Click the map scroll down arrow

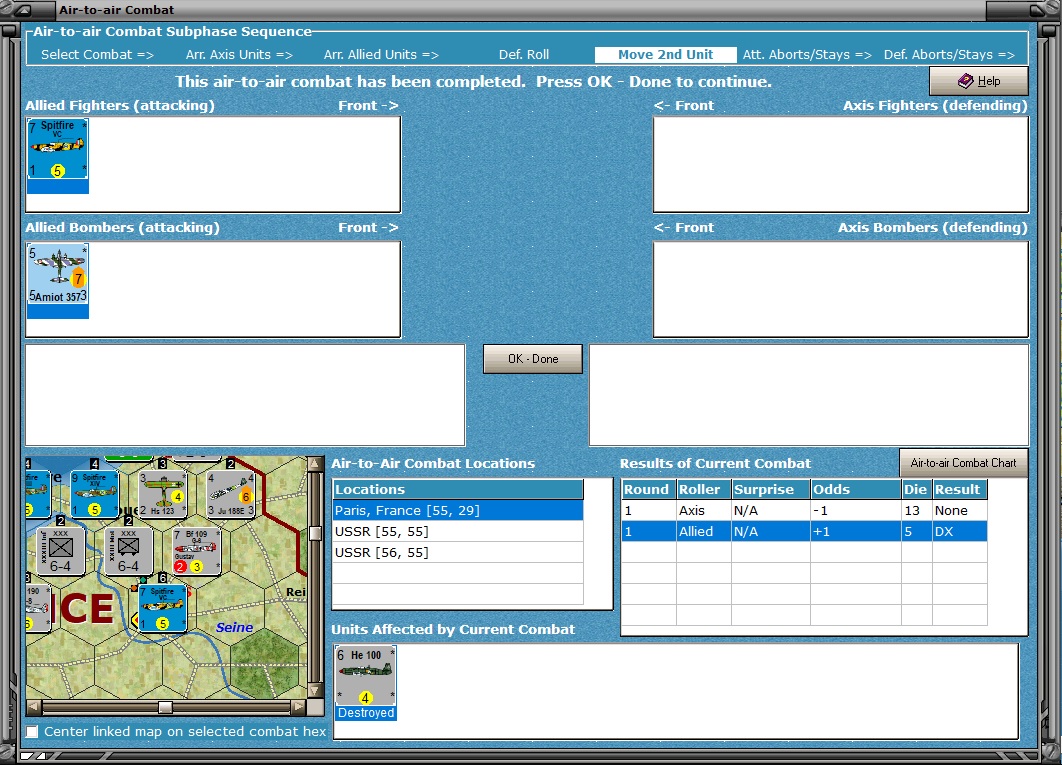(315, 690)
